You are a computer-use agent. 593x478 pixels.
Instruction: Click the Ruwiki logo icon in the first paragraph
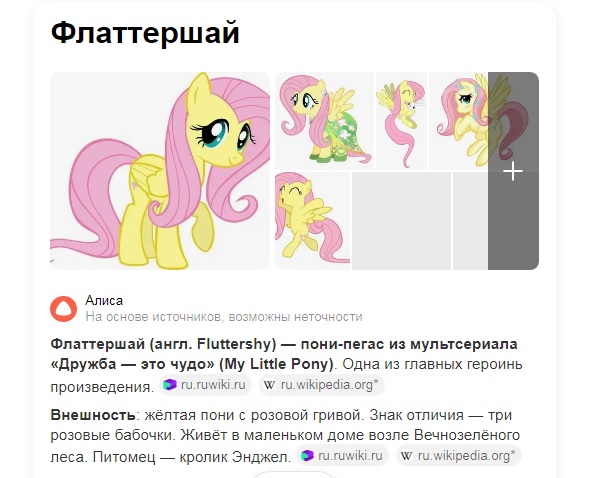pos(170,385)
